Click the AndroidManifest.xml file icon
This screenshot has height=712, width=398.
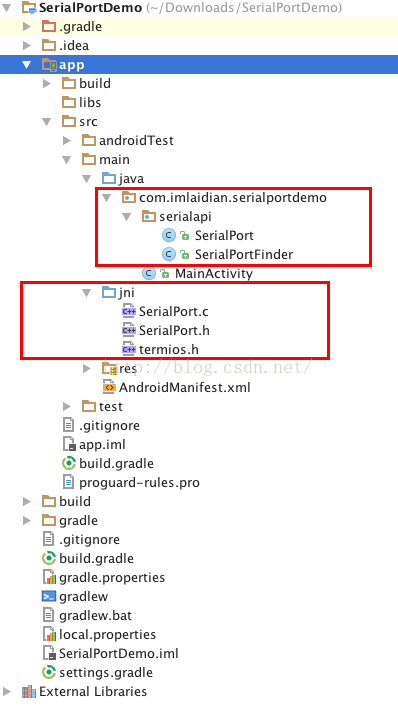(x=109, y=387)
